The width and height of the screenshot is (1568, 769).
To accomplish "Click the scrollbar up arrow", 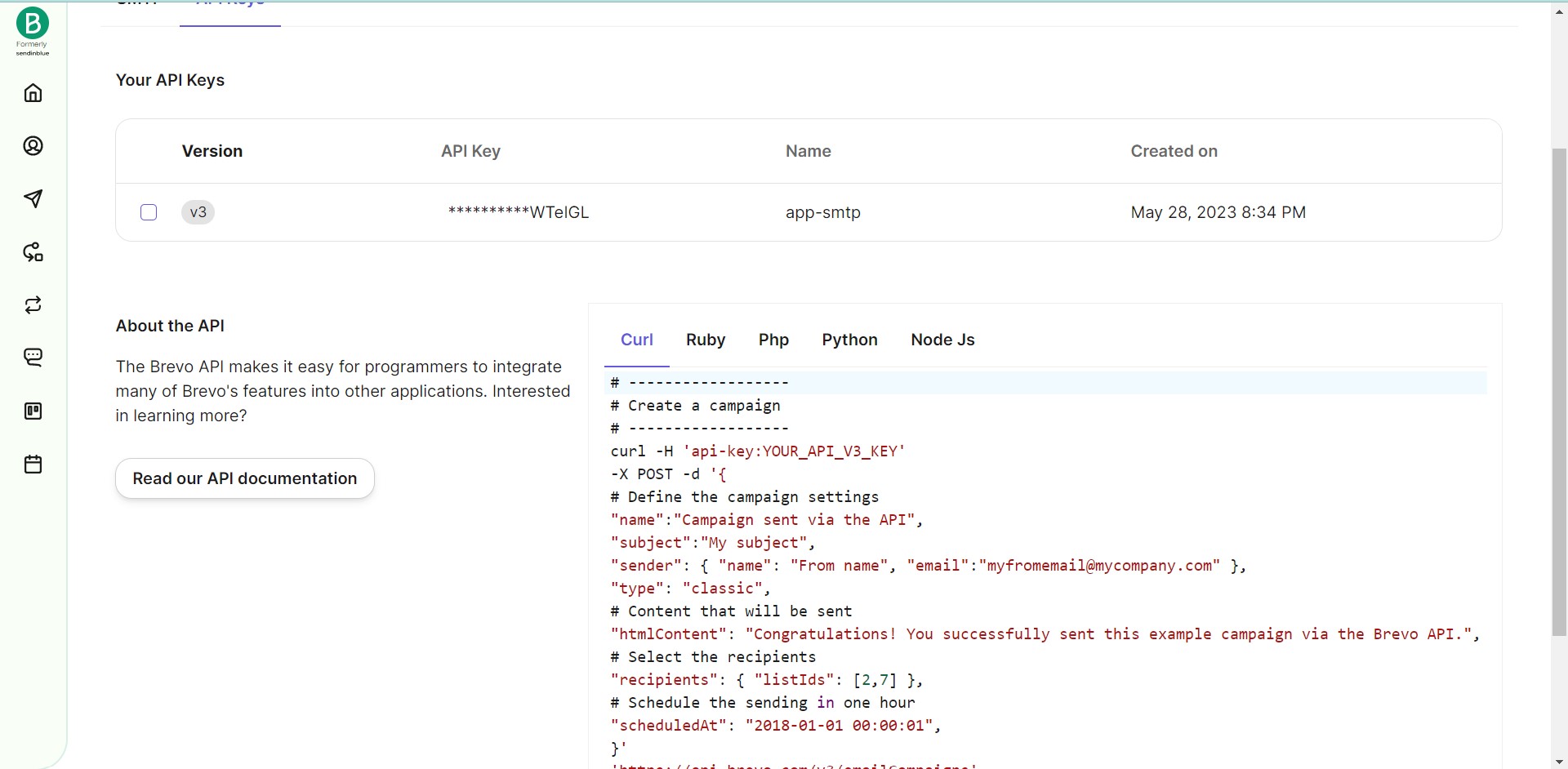I will 1559,11.
